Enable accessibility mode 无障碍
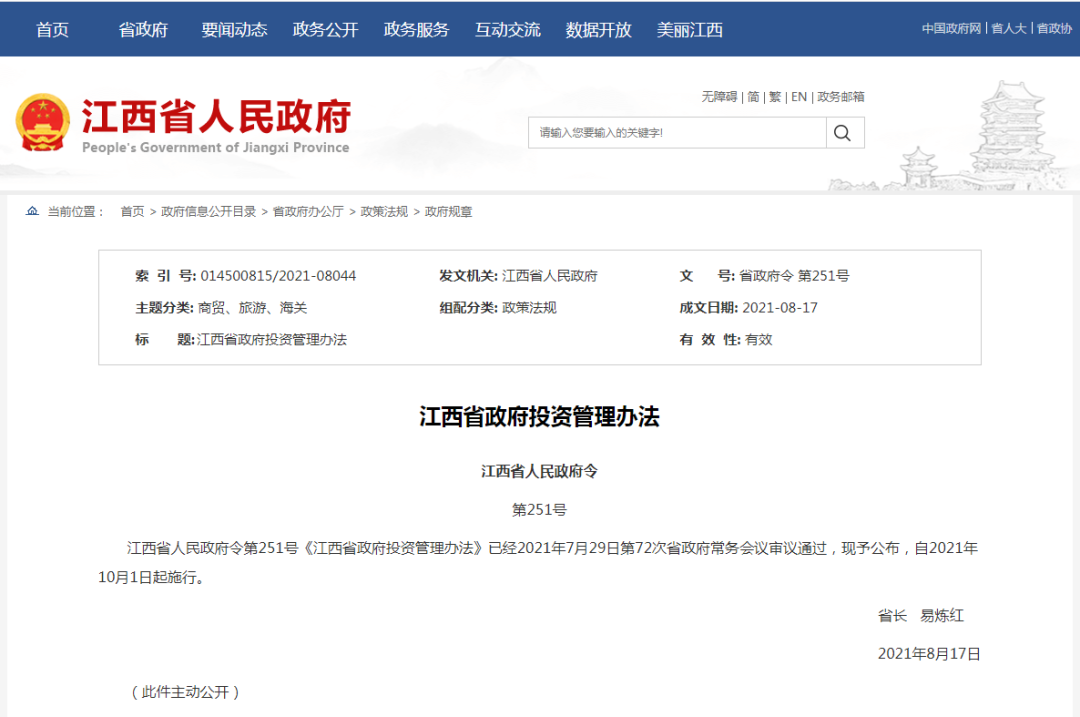 [718, 96]
